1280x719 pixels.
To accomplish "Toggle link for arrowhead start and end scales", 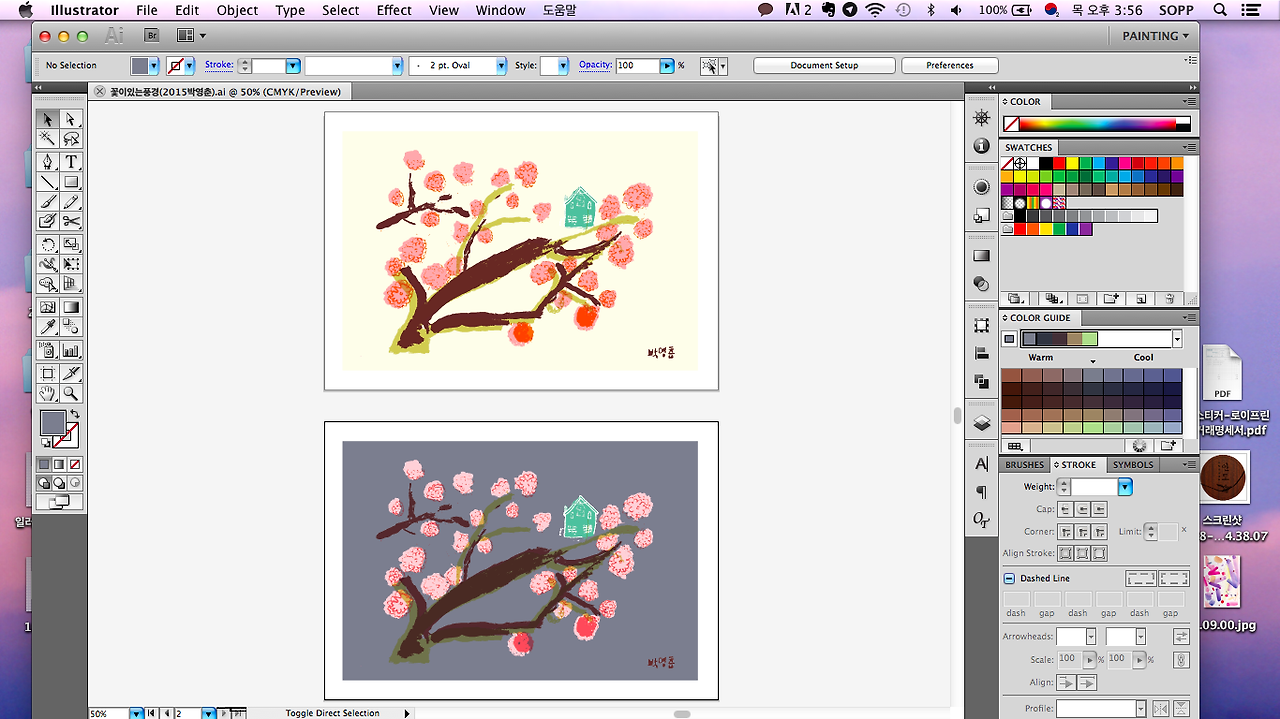I will click(1181, 660).
